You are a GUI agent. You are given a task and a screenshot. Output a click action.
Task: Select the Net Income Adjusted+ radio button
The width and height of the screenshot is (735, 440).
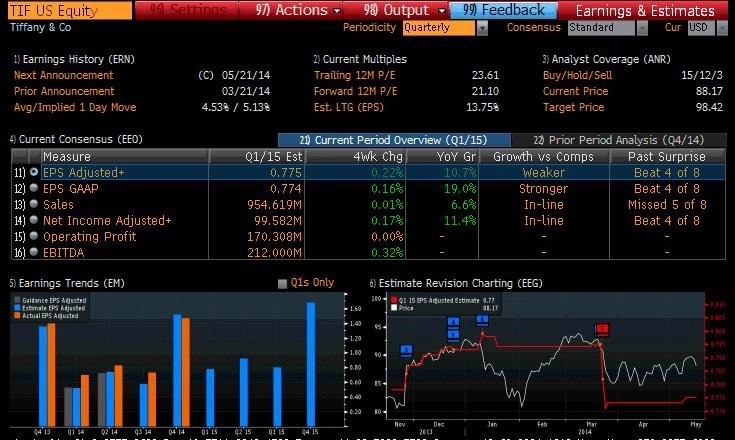(x=34, y=220)
